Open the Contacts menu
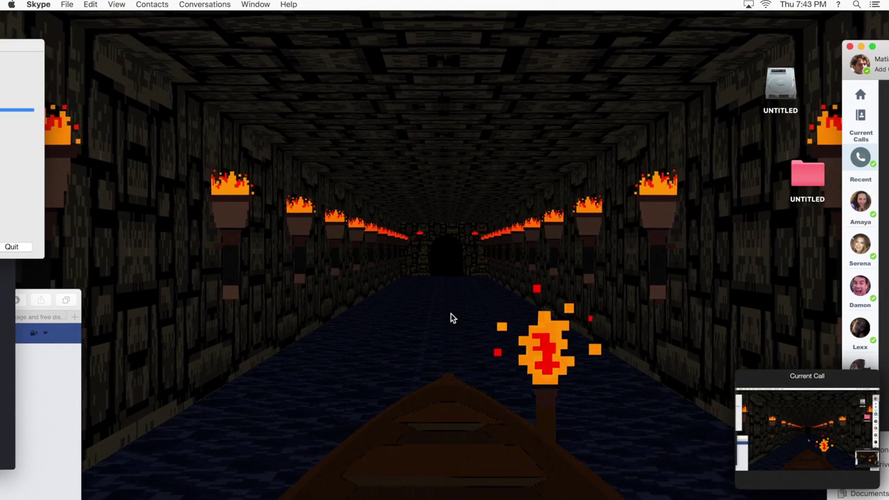Viewport: 889px width, 500px height. point(152,5)
